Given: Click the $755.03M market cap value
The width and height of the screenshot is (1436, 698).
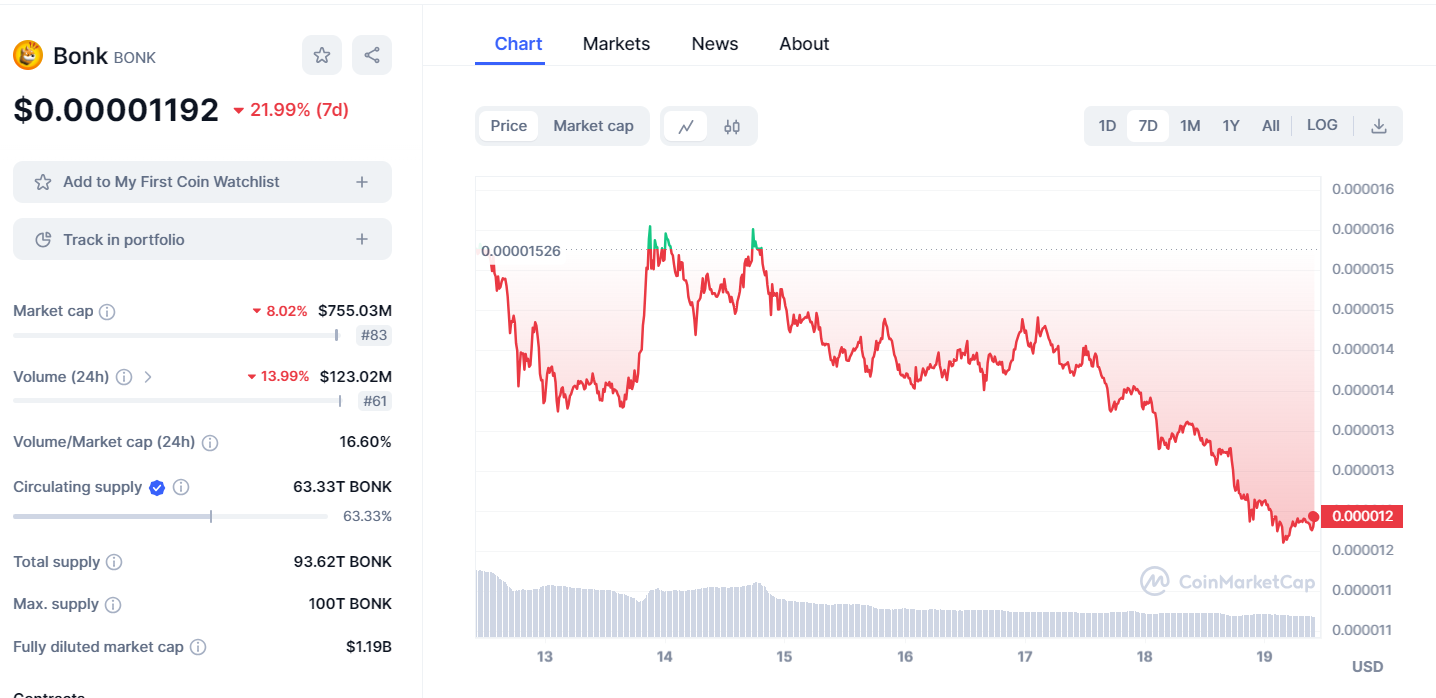Looking at the screenshot, I should click(x=355, y=311).
